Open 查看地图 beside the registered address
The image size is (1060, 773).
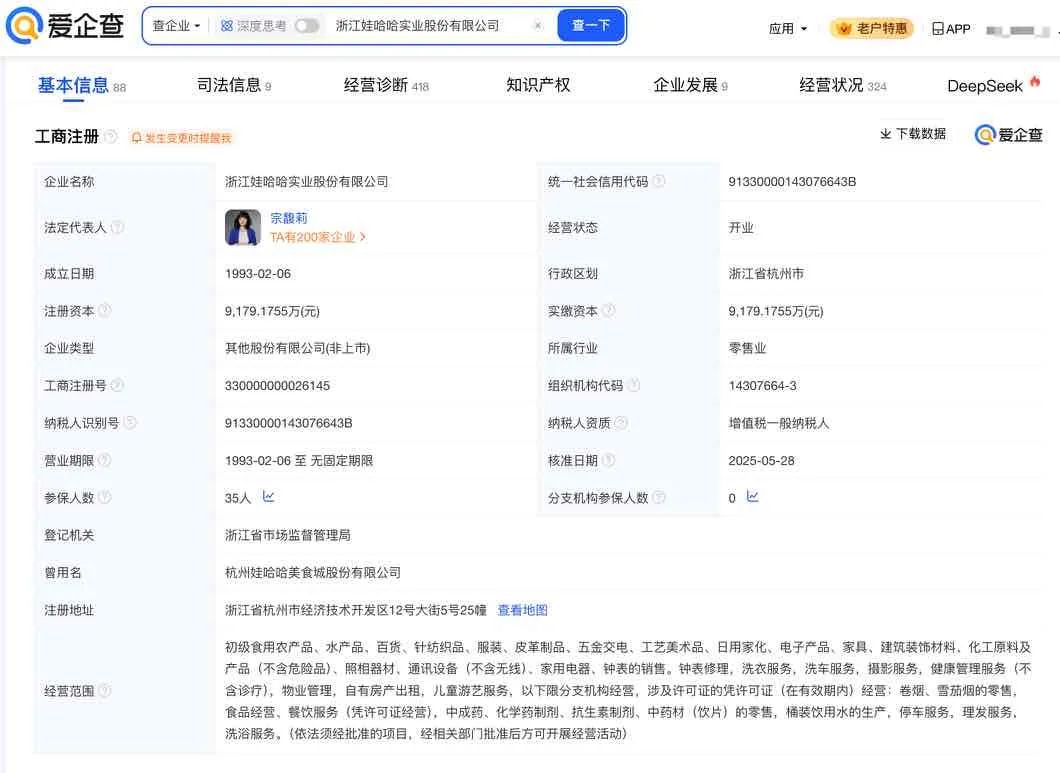click(x=523, y=609)
